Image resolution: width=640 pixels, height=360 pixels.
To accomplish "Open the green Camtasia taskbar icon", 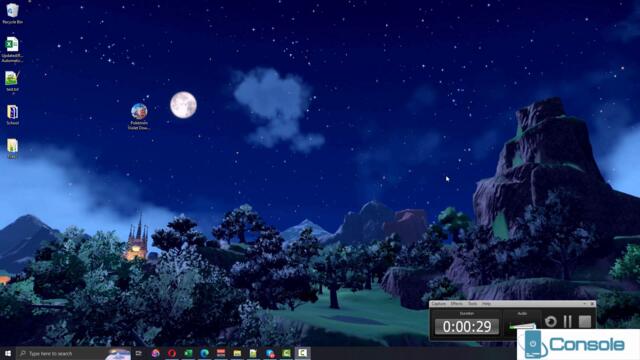I will [286, 353].
